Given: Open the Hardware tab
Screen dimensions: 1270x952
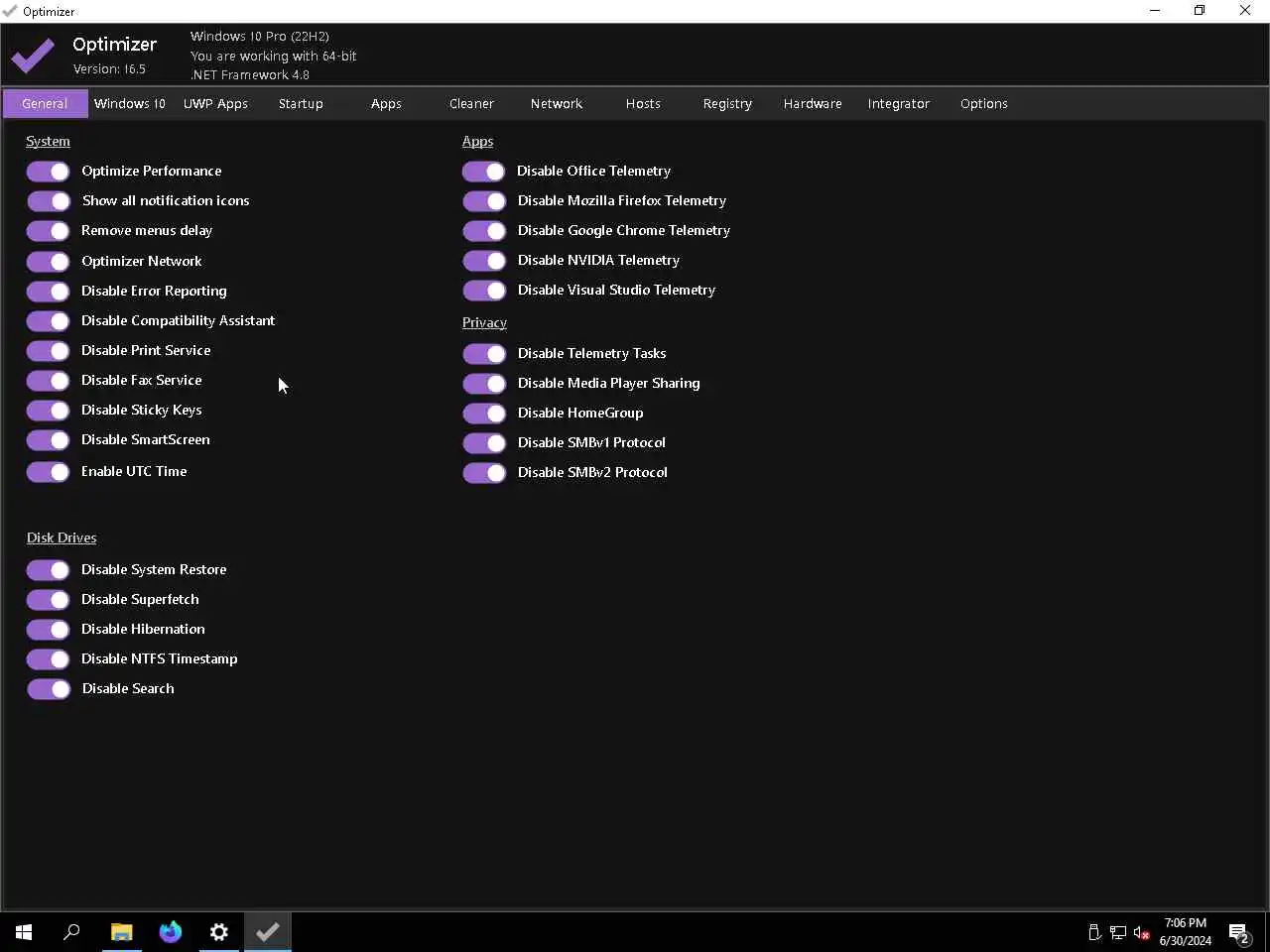Looking at the screenshot, I should click(x=813, y=103).
